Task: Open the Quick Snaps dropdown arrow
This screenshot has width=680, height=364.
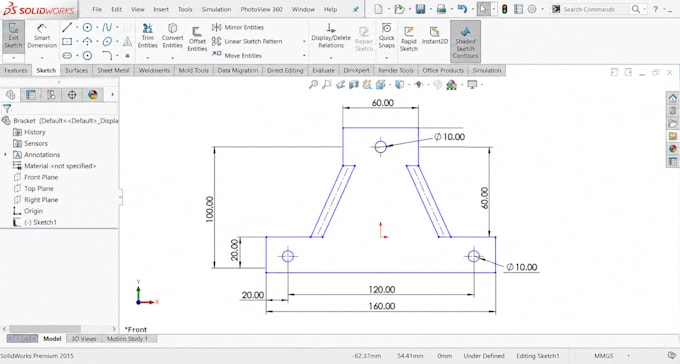Action: (x=386, y=58)
